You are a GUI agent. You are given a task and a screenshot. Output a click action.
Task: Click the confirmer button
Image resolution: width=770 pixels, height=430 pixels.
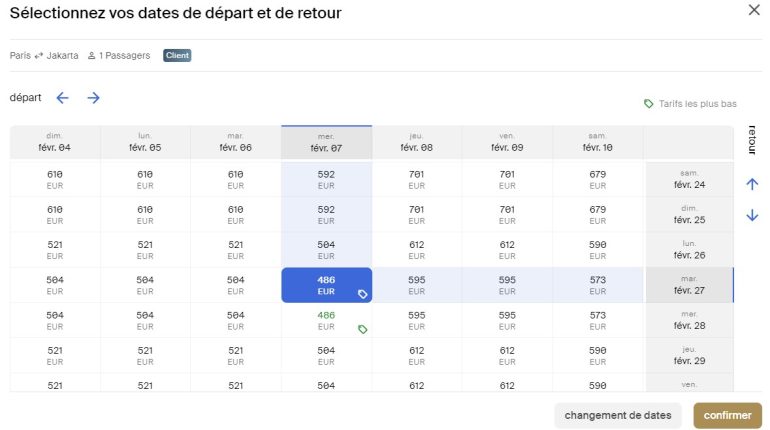pos(727,415)
